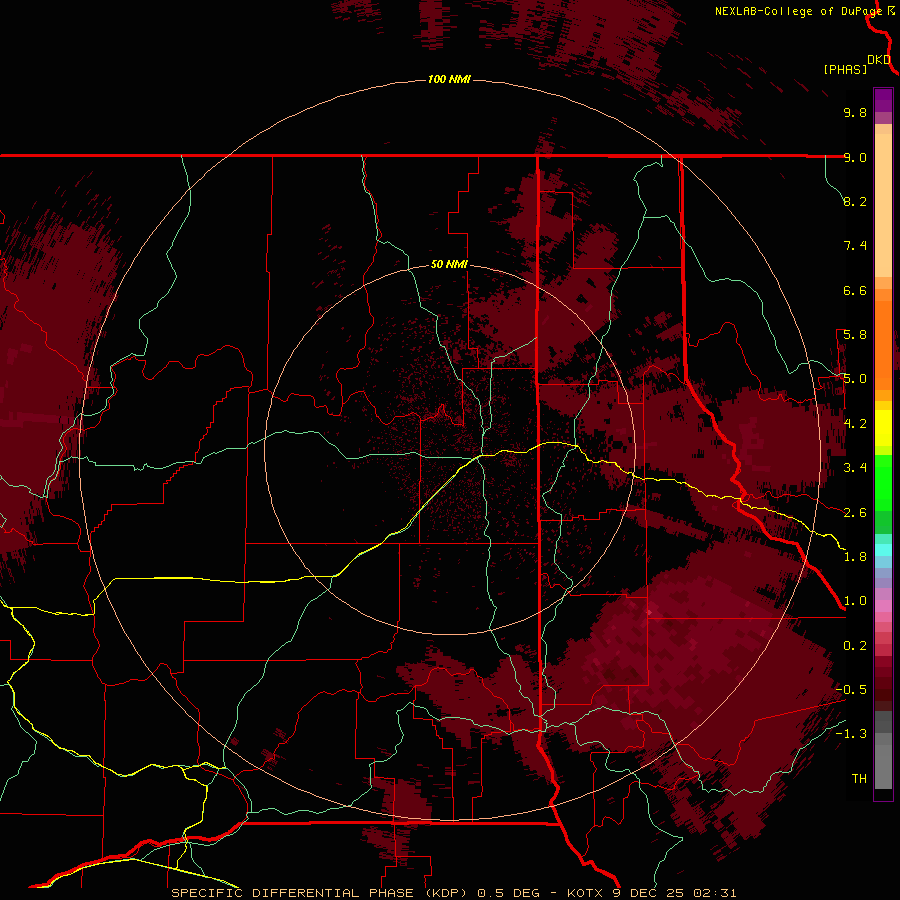The height and width of the screenshot is (900, 900).
Task: Pick the orange color bar segment
Action: click(x=883, y=346)
